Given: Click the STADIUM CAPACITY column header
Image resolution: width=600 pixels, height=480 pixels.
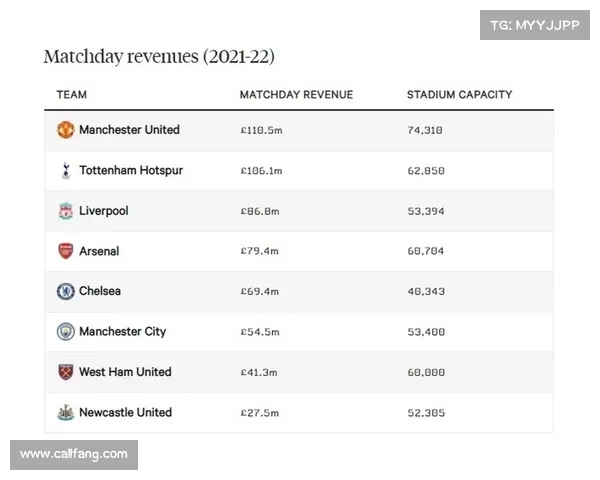Looking at the screenshot, I should (459, 95).
